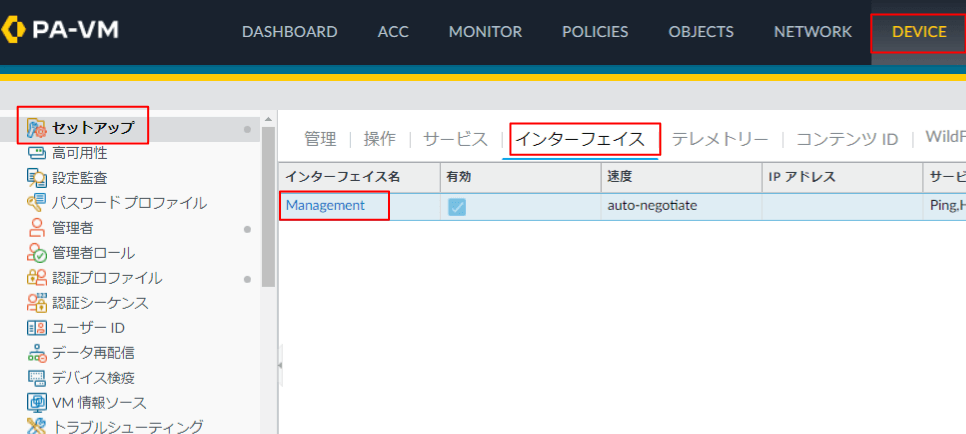Click the 管理者ロール icon

tap(37, 253)
